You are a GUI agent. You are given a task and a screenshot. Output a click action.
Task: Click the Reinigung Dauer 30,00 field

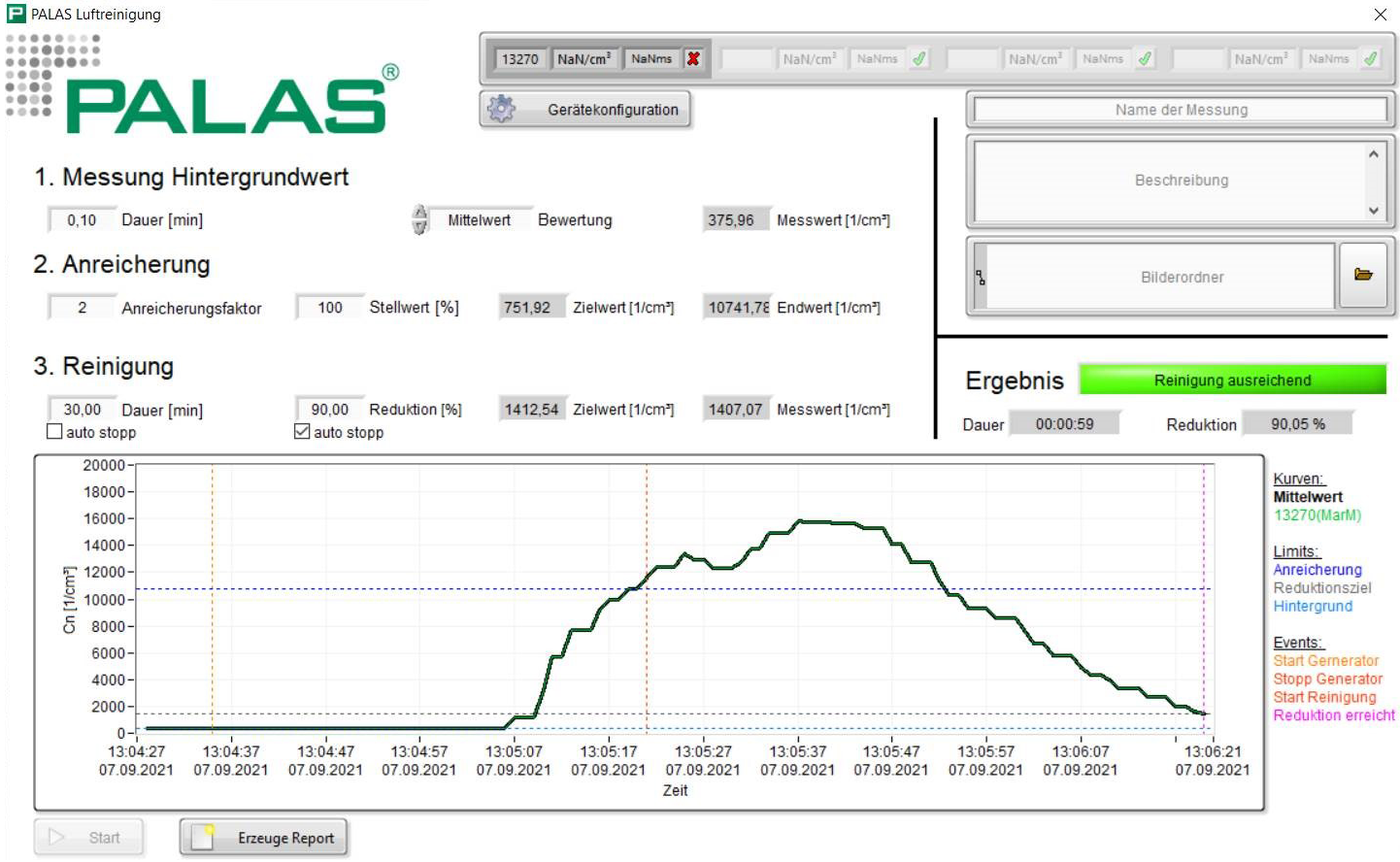82,410
